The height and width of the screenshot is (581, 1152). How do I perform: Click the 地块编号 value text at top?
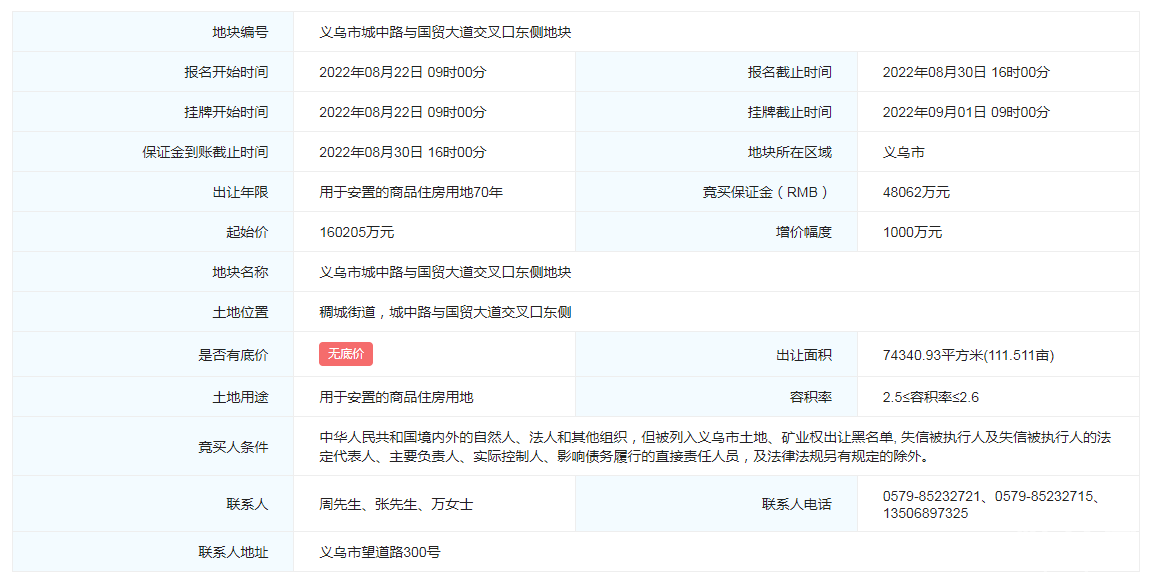[x=445, y=32]
